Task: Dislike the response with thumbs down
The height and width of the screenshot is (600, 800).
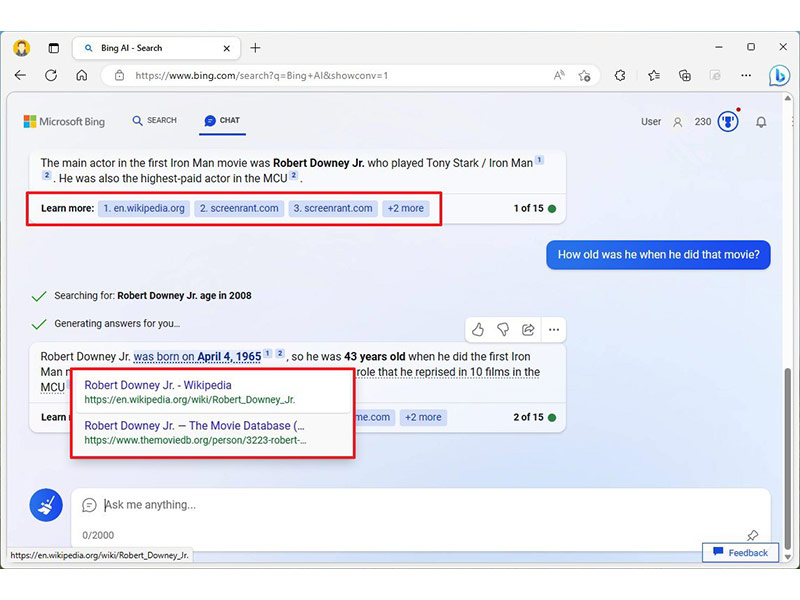Action: pyautogui.click(x=503, y=329)
